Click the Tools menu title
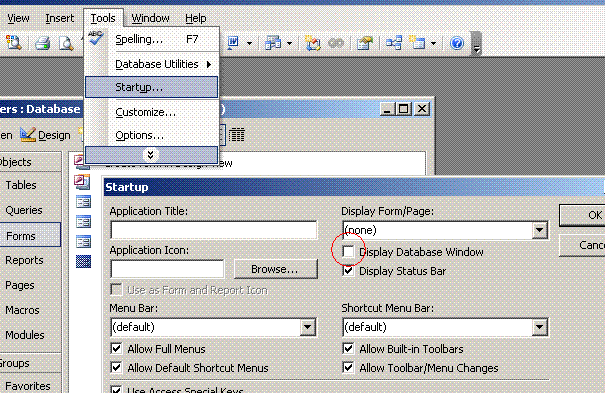The width and height of the screenshot is (605, 393). 103,18
